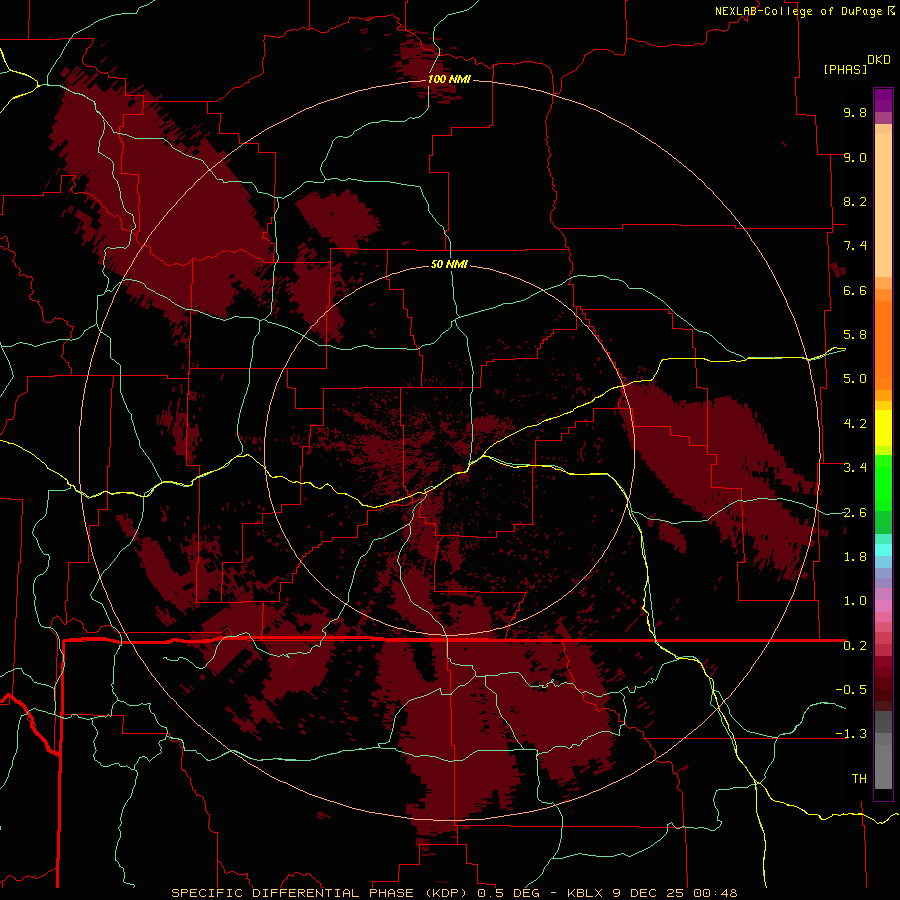Click the cyan band of the color scale
Viewport: 900px width, 900px height.
(x=883, y=550)
